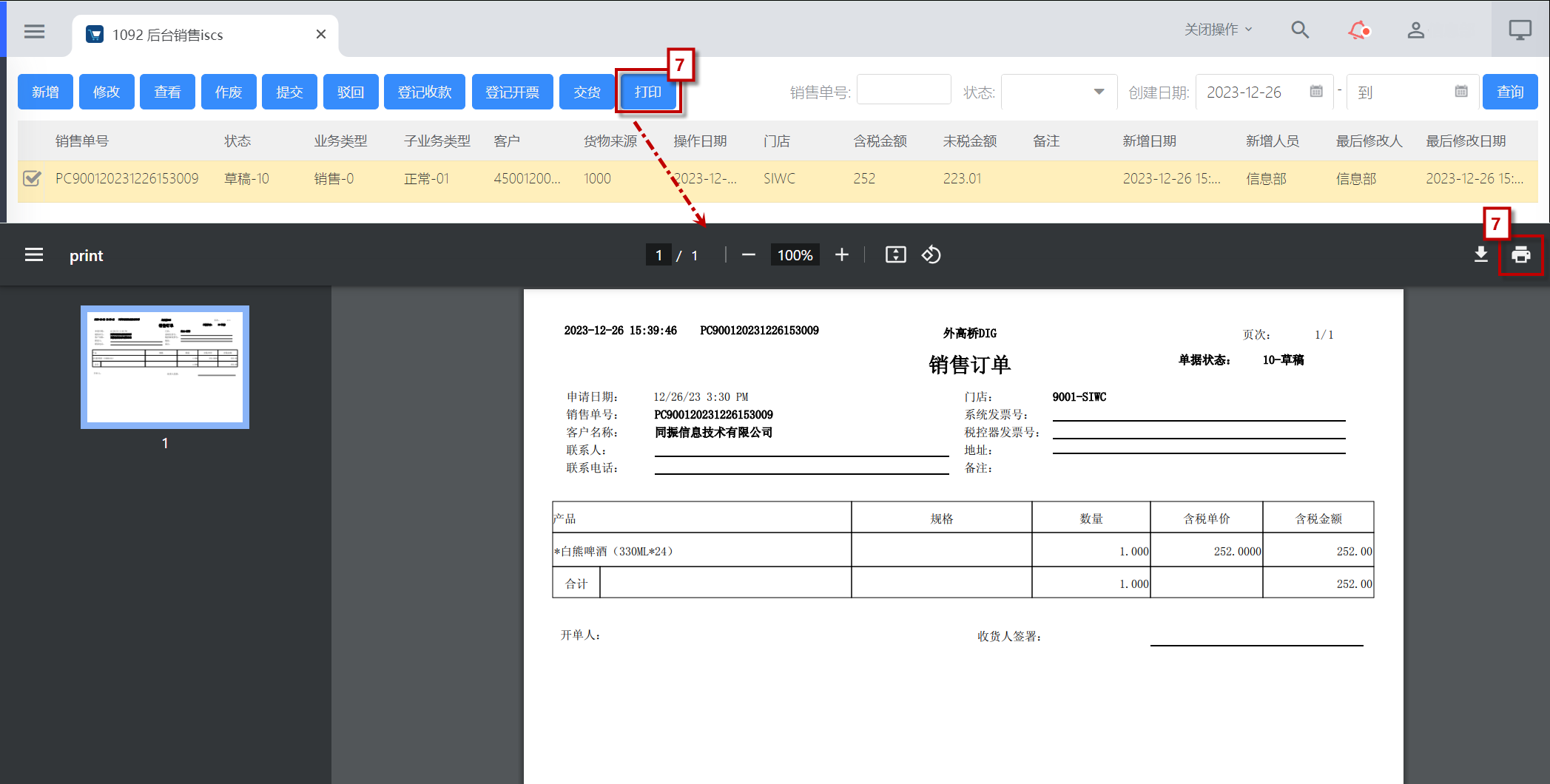Click the 100% zoom level field
Screen dimensions: 1550x784
(795, 255)
